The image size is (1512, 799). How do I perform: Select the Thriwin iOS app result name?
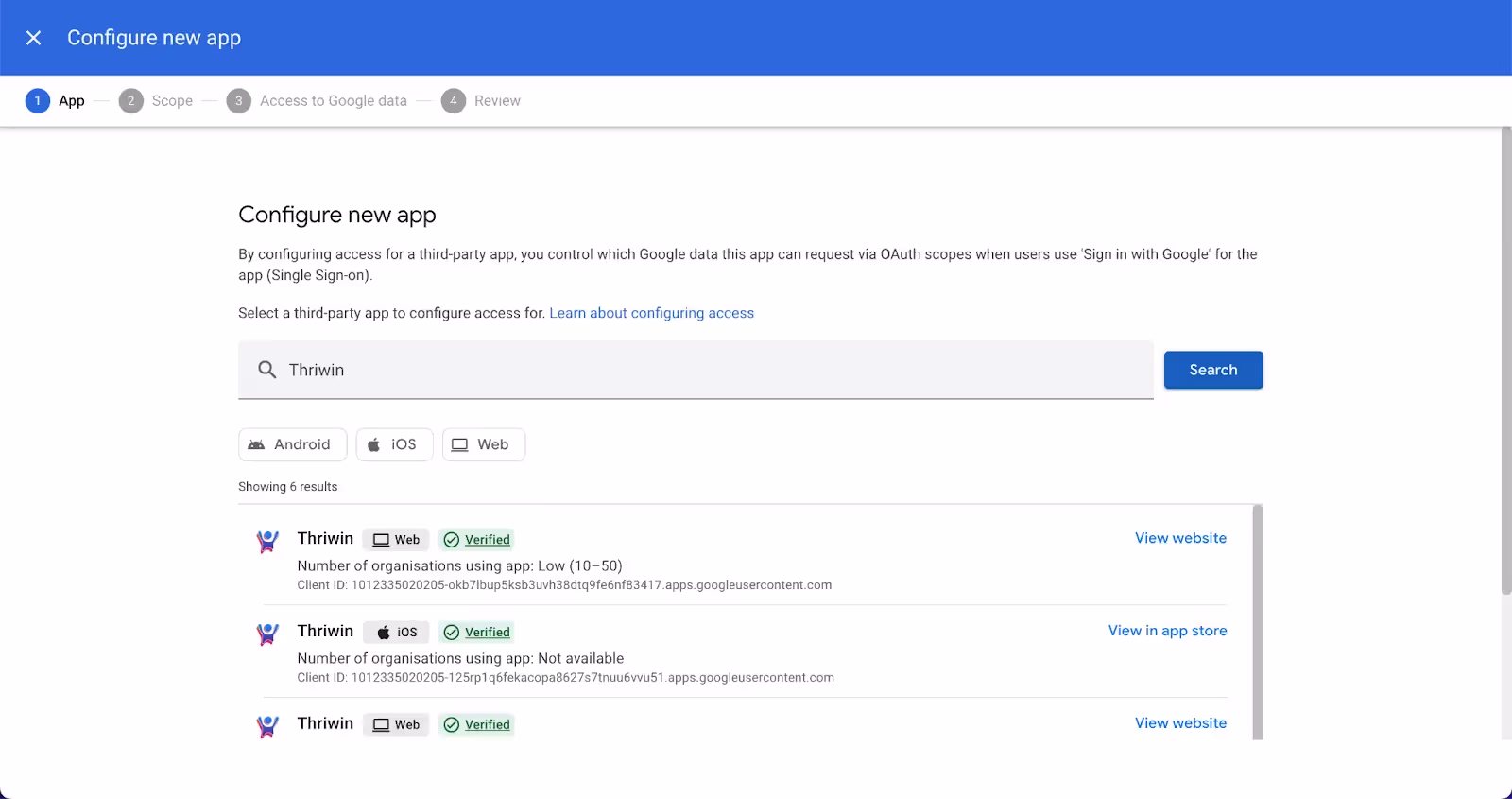point(325,631)
